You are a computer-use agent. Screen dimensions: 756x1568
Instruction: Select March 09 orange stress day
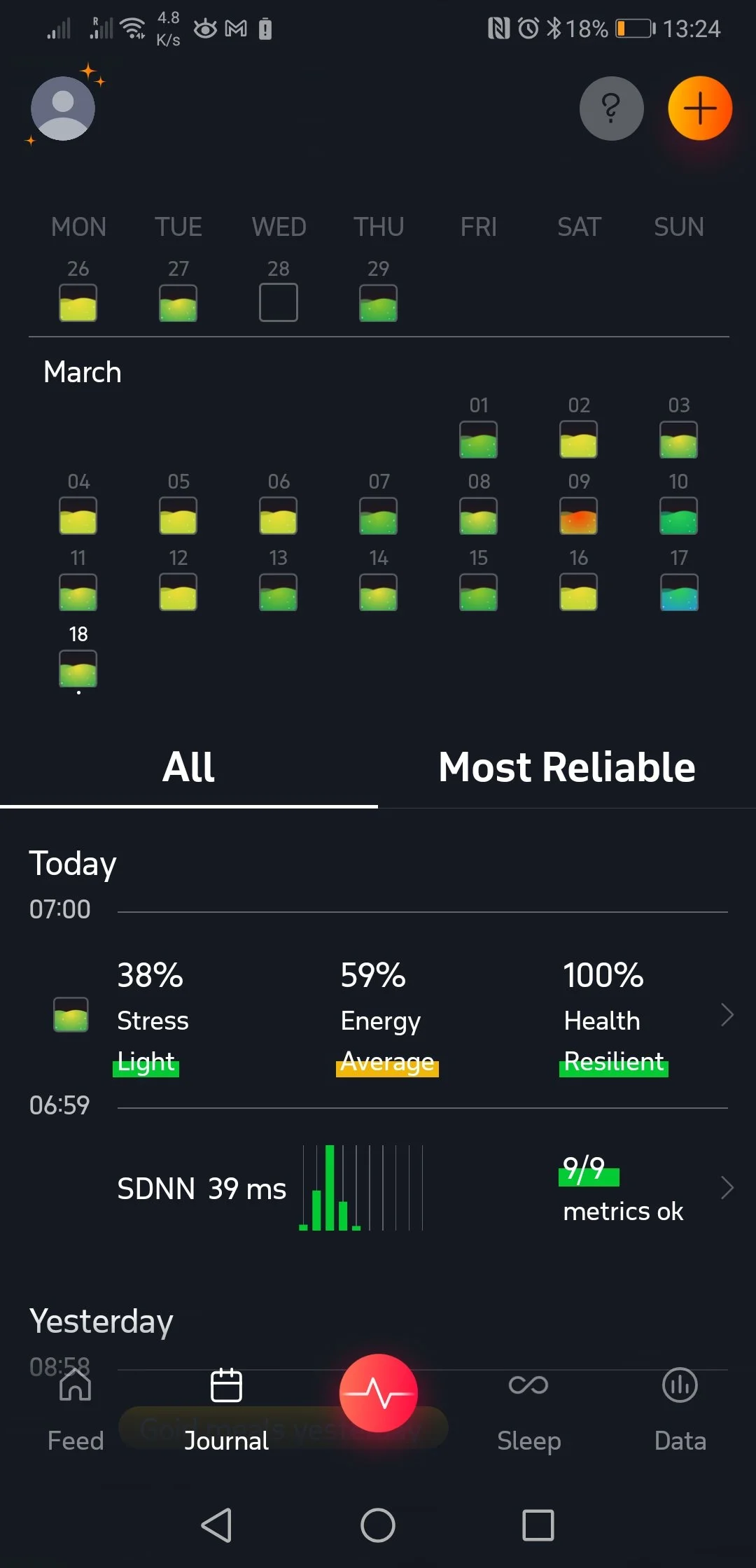(x=579, y=516)
